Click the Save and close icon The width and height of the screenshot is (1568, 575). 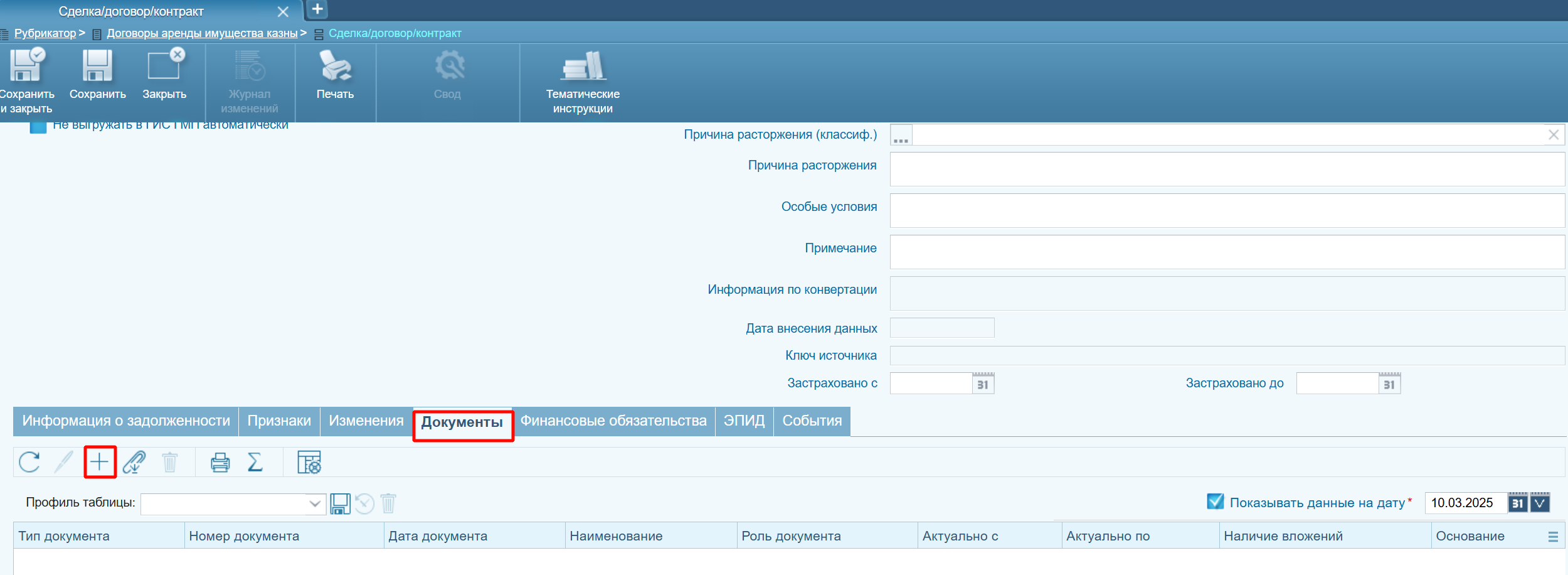coord(27,66)
